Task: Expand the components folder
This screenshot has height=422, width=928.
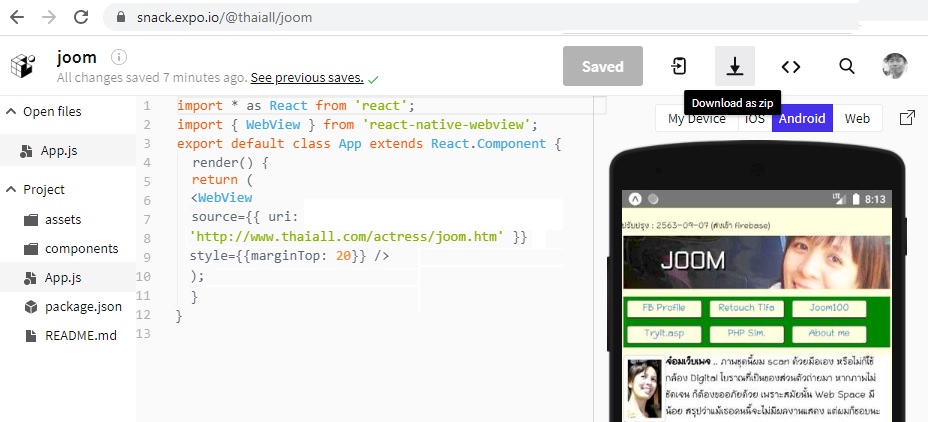Action: (80, 248)
